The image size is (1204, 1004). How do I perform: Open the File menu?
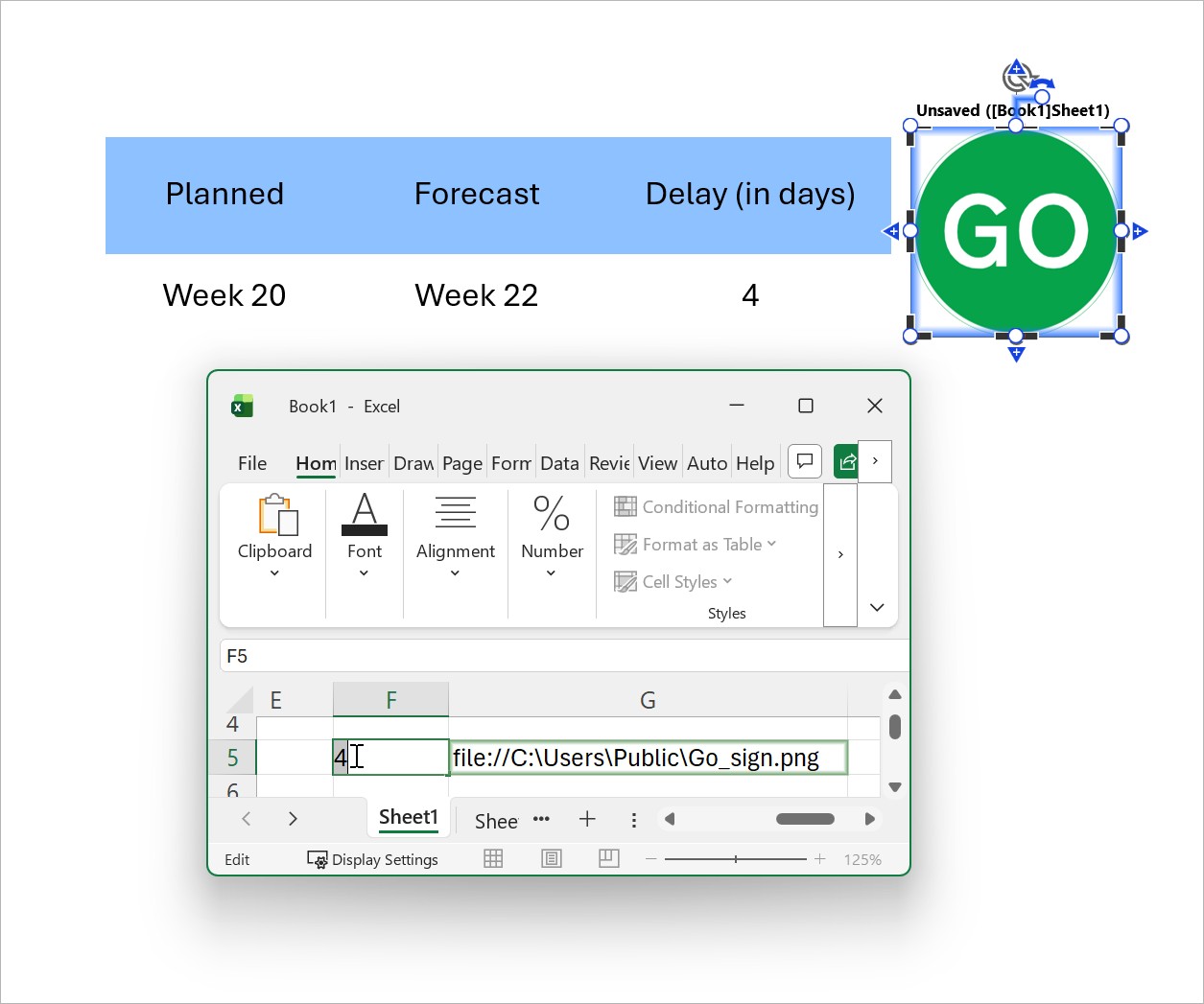(252, 463)
